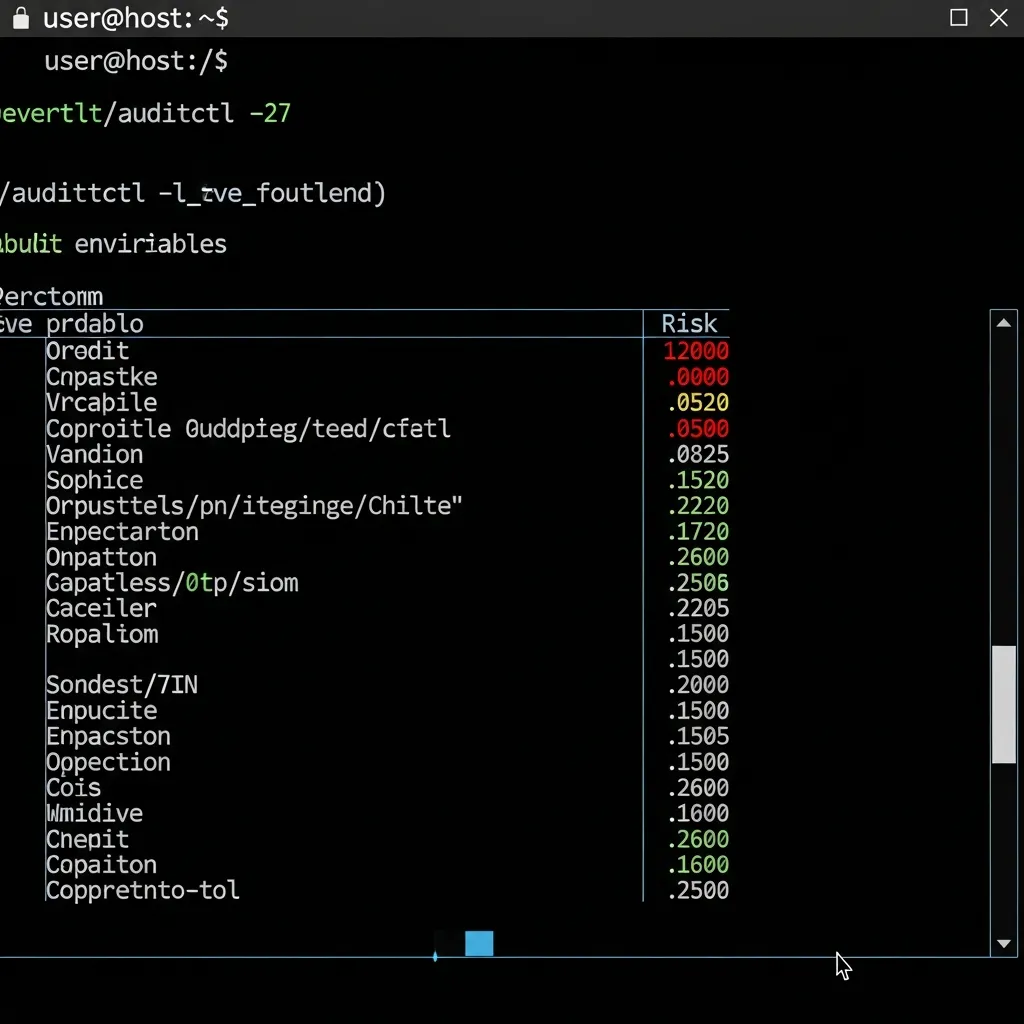Click the blue slider marker at the bottom

pos(479,943)
